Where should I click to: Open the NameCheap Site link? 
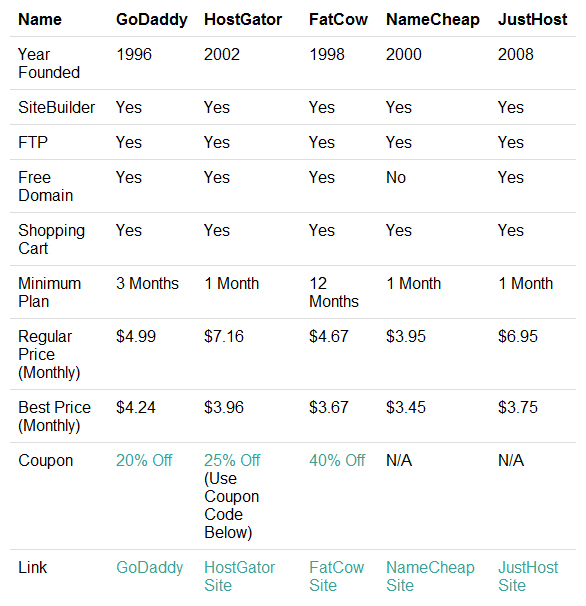click(x=430, y=576)
